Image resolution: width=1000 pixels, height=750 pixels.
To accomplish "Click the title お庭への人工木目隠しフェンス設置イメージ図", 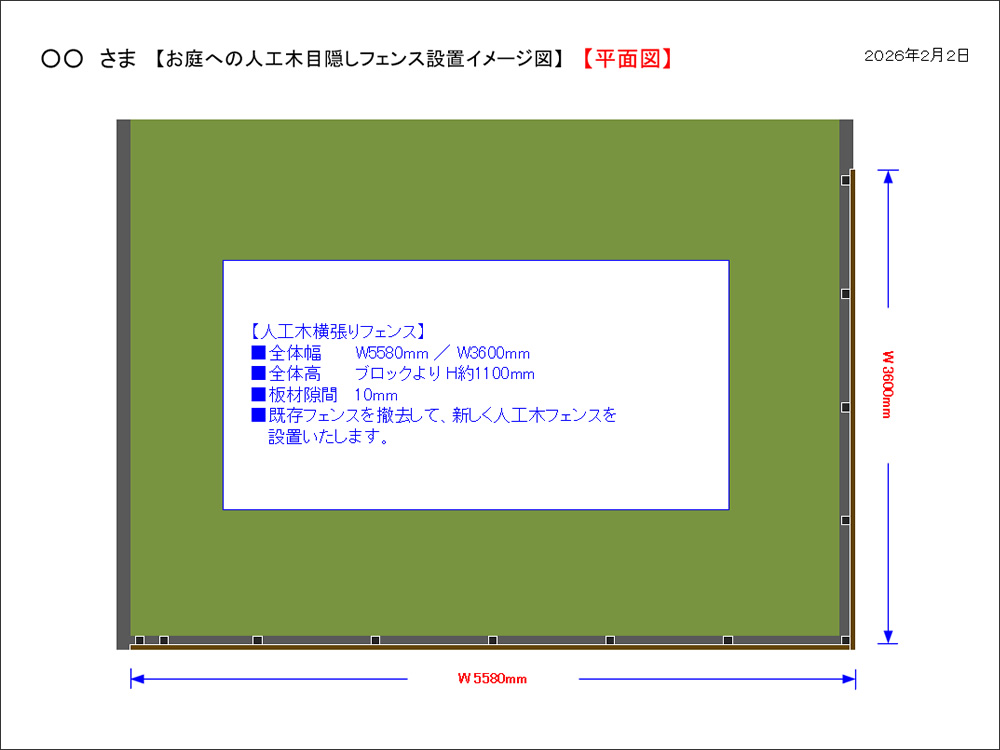I will click(358, 59).
